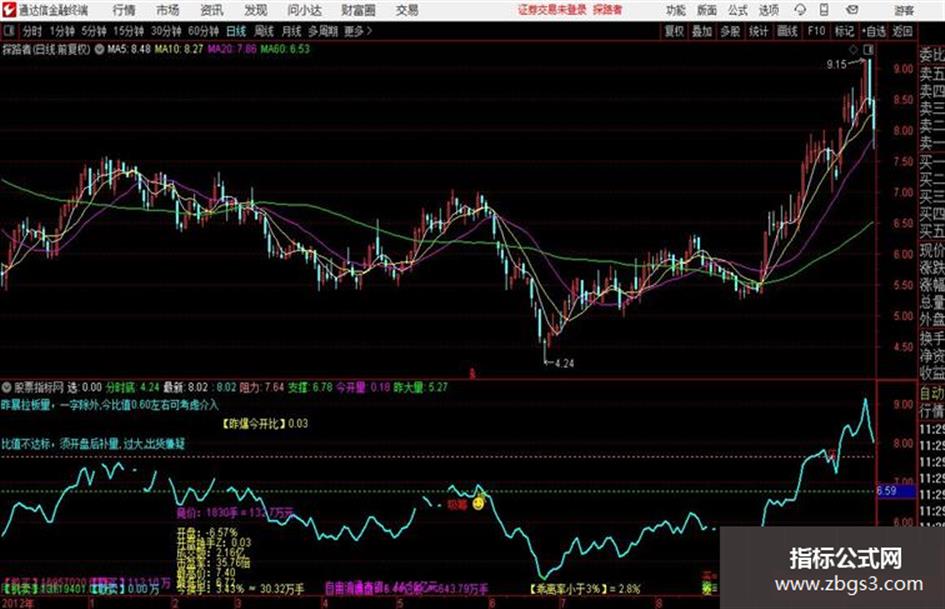945x609 pixels.
Task: Click the 2012年 time axis label
Action: [x=18, y=603]
